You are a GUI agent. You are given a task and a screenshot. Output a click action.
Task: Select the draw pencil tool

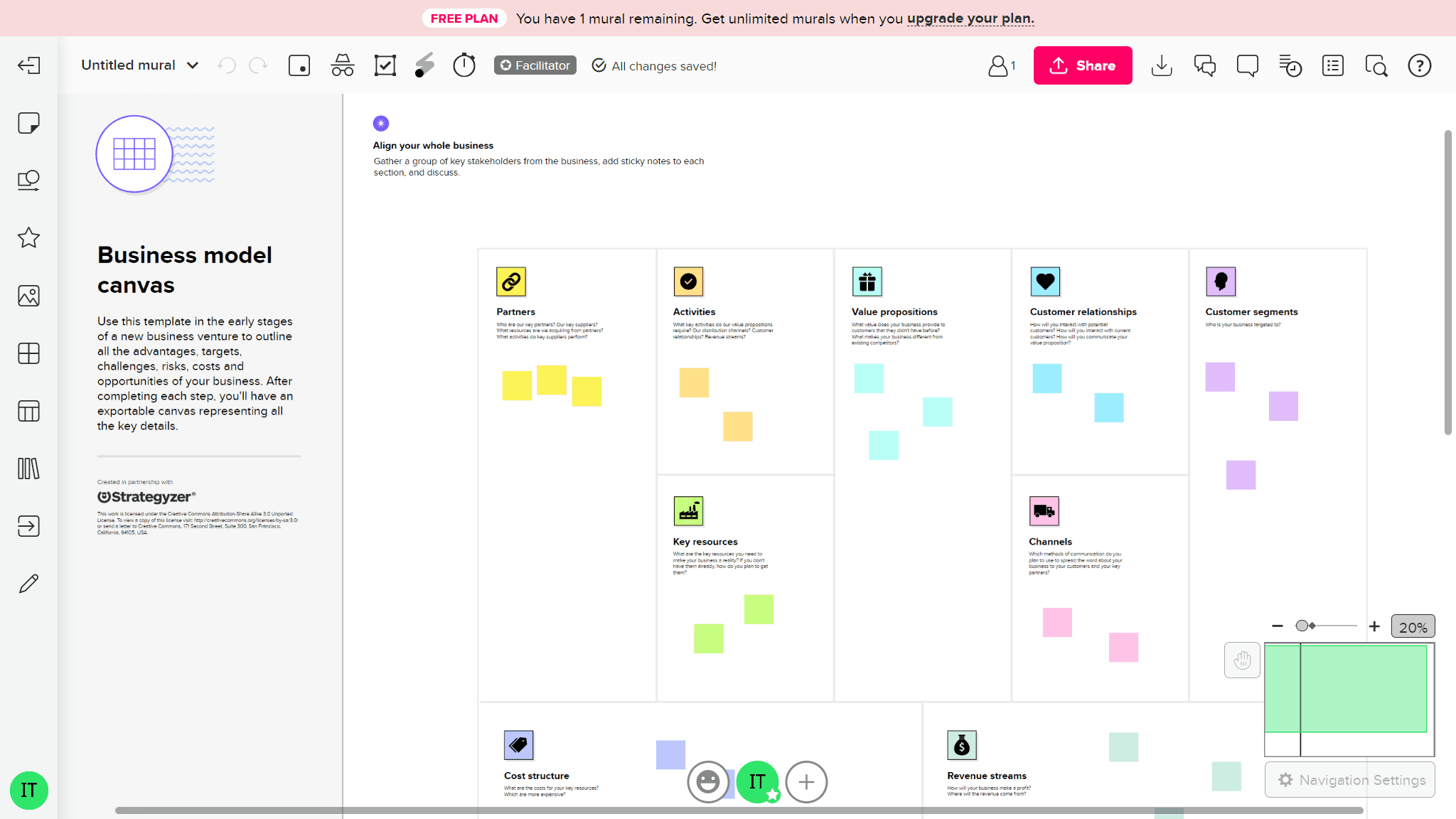(x=28, y=584)
